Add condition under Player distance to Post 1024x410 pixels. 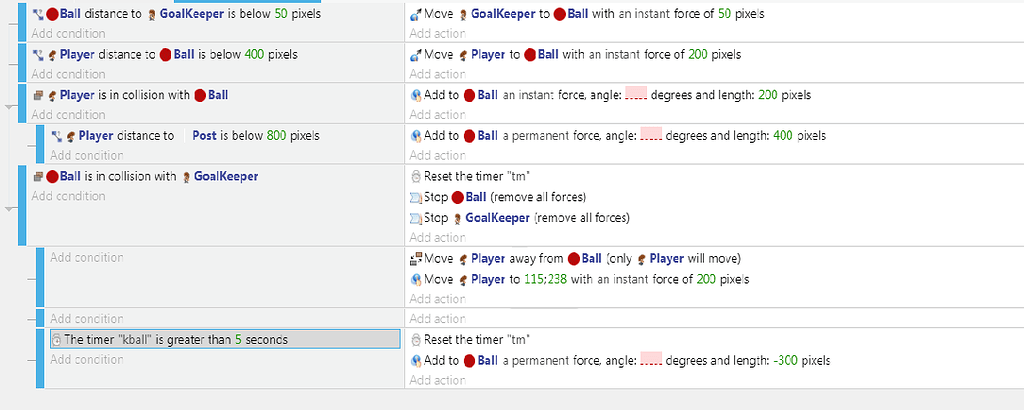click(87, 155)
